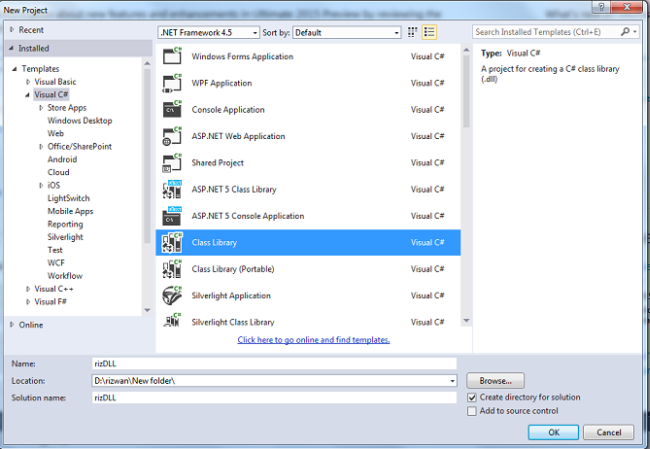Select Windows Desktop in templates tree
Image resolution: width=650 pixels, height=449 pixels.
[80, 121]
